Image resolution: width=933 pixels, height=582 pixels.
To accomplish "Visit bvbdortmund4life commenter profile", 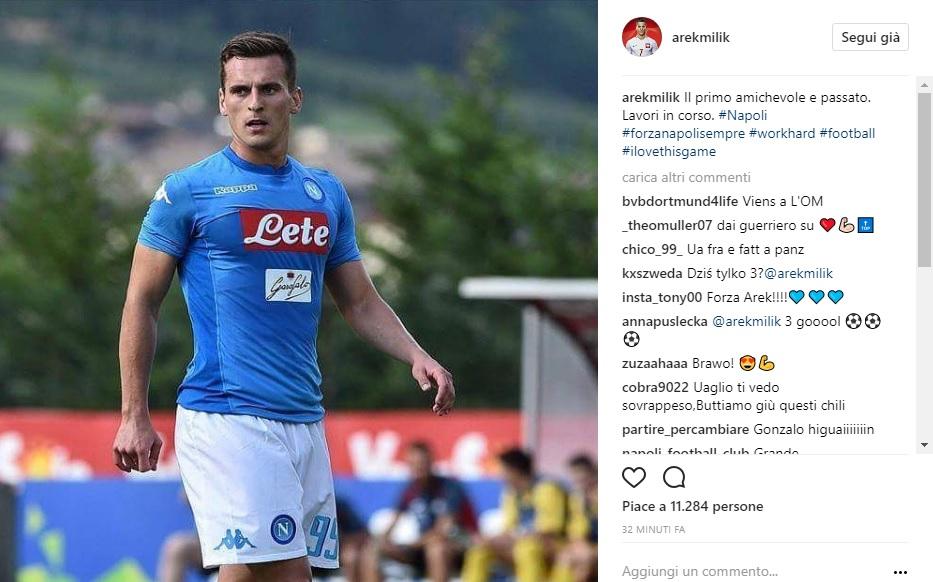I will (x=680, y=201).
